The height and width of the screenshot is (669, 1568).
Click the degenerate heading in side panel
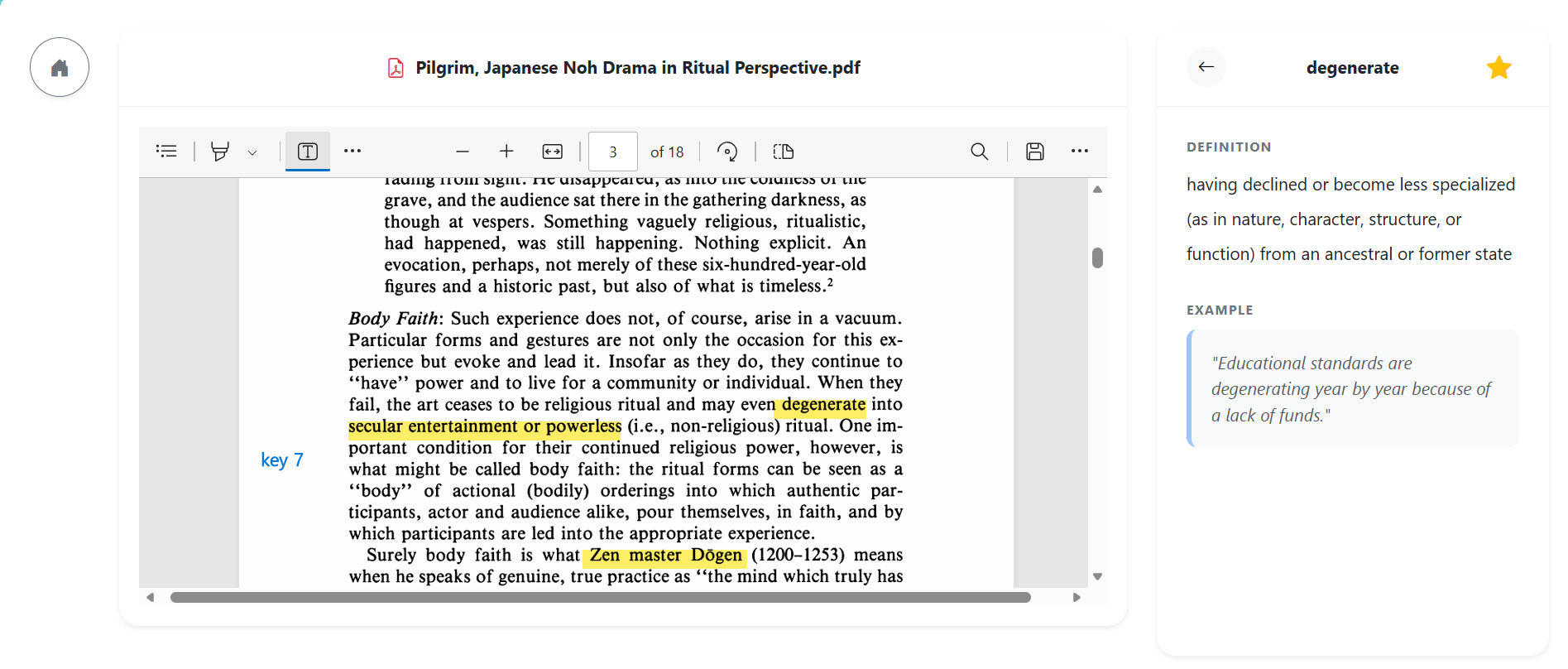(x=1352, y=68)
